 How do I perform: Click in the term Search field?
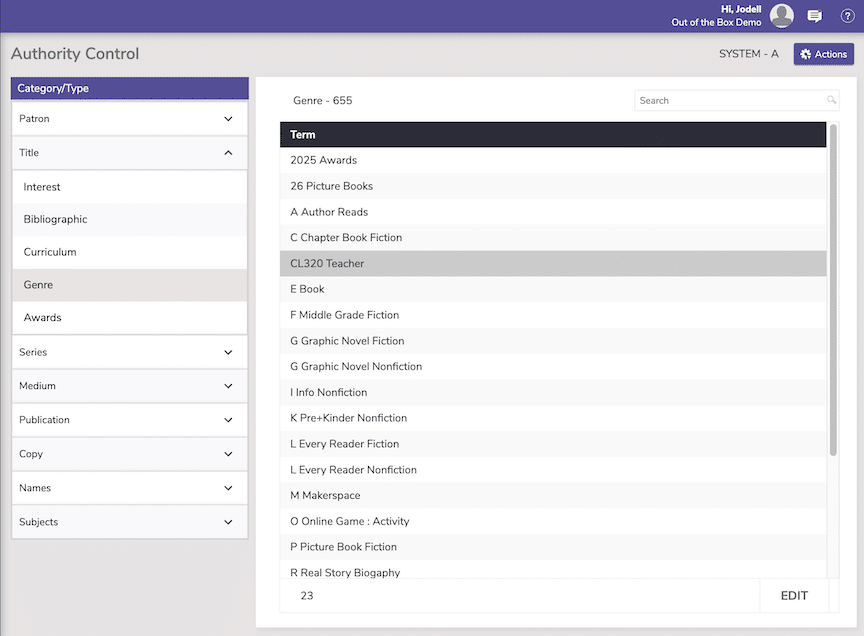click(x=730, y=100)
